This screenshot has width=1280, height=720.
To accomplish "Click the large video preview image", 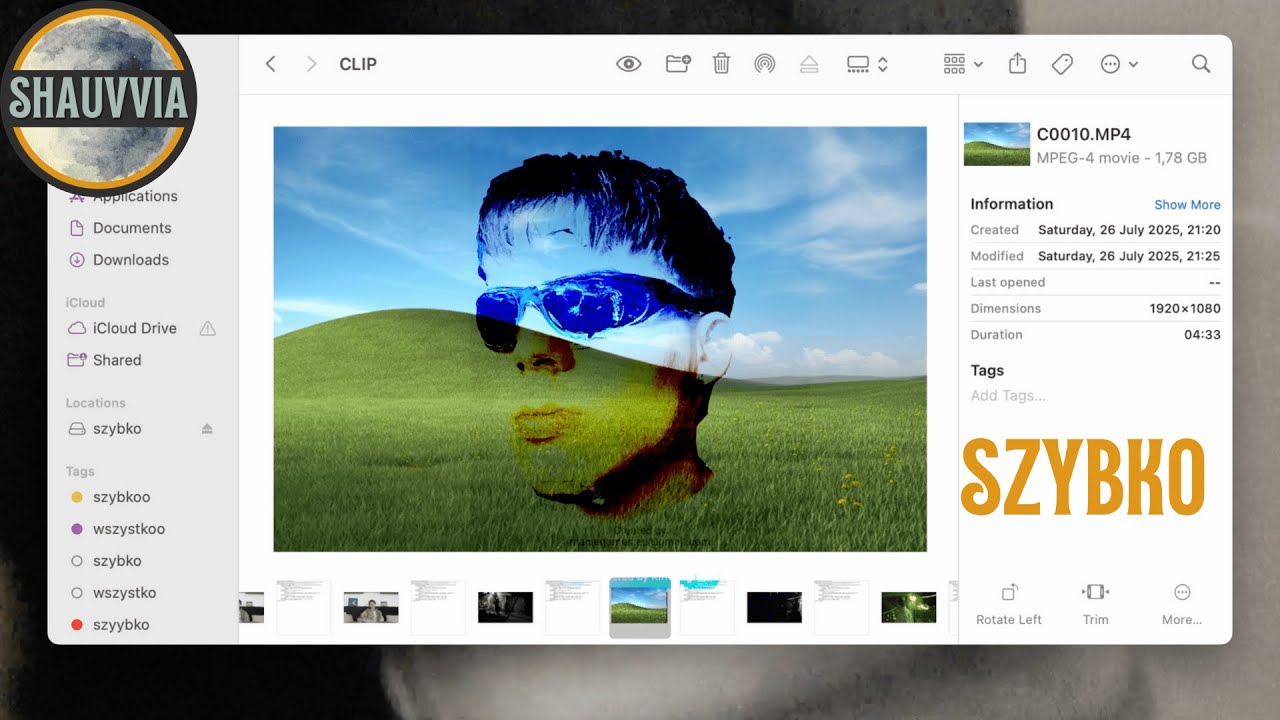I will [x=600, y=339].
